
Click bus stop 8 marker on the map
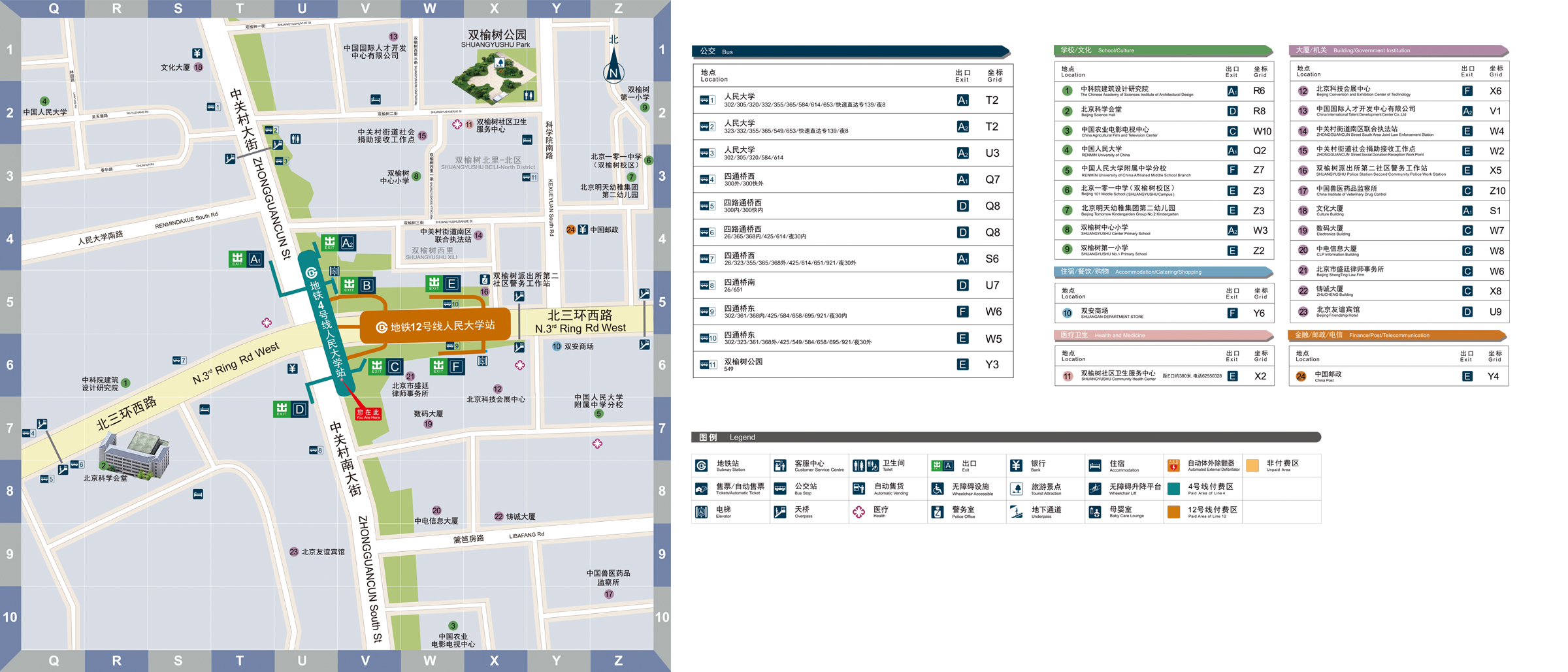[x=316, y=450]
